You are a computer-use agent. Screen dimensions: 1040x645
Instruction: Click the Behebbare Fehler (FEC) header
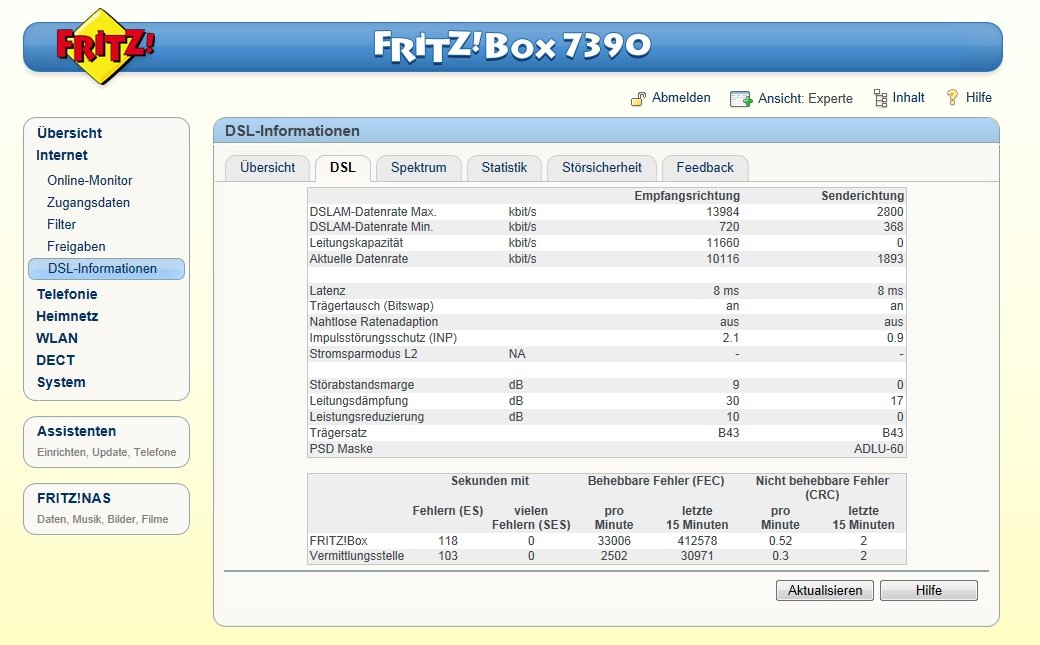656,480
